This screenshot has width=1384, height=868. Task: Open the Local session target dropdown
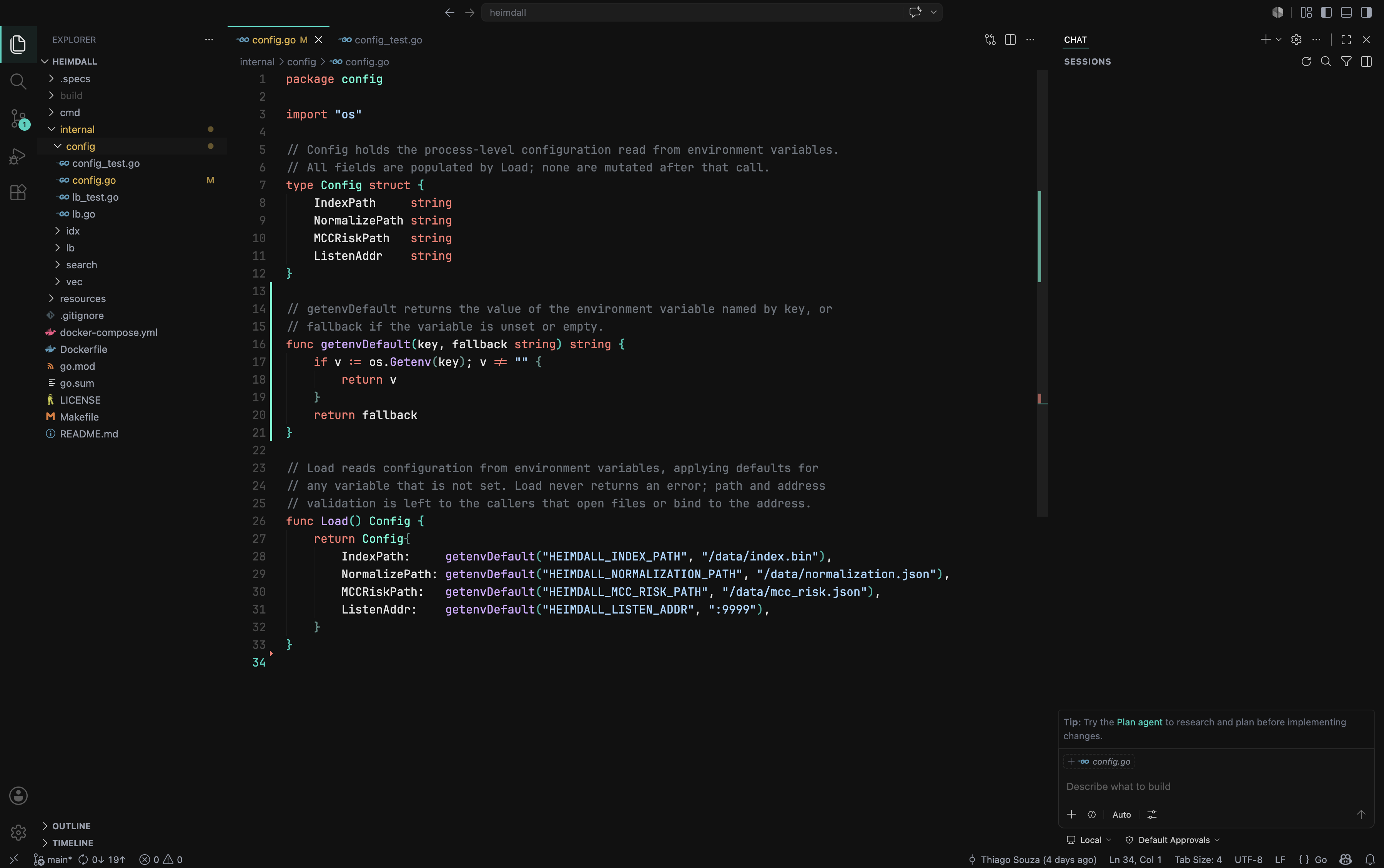[1089, 840]
